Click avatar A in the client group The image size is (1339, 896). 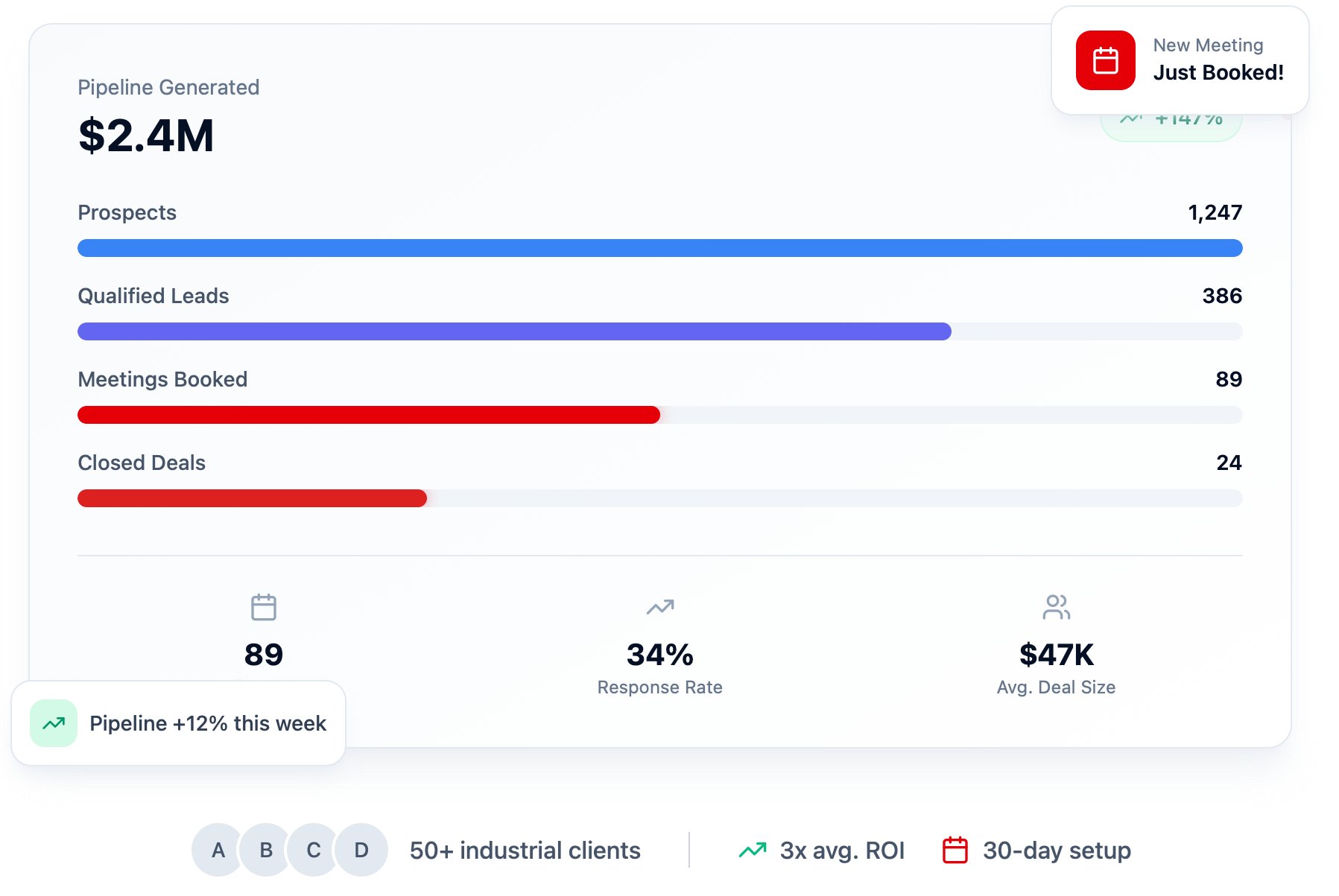pos(218,849)
